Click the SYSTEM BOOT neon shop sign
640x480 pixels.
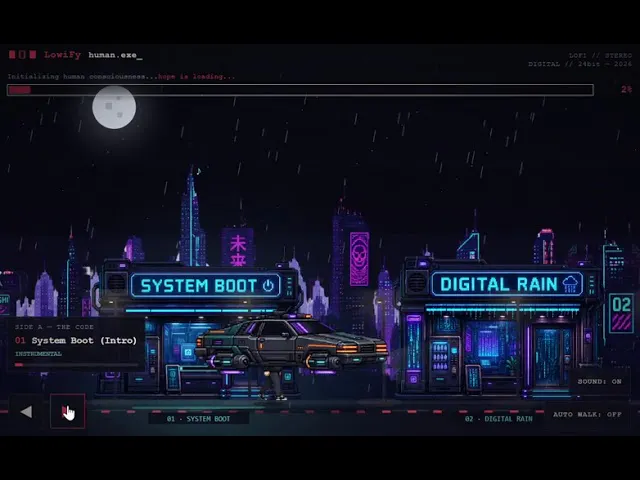pyautogui.click(x=206, y=285)
